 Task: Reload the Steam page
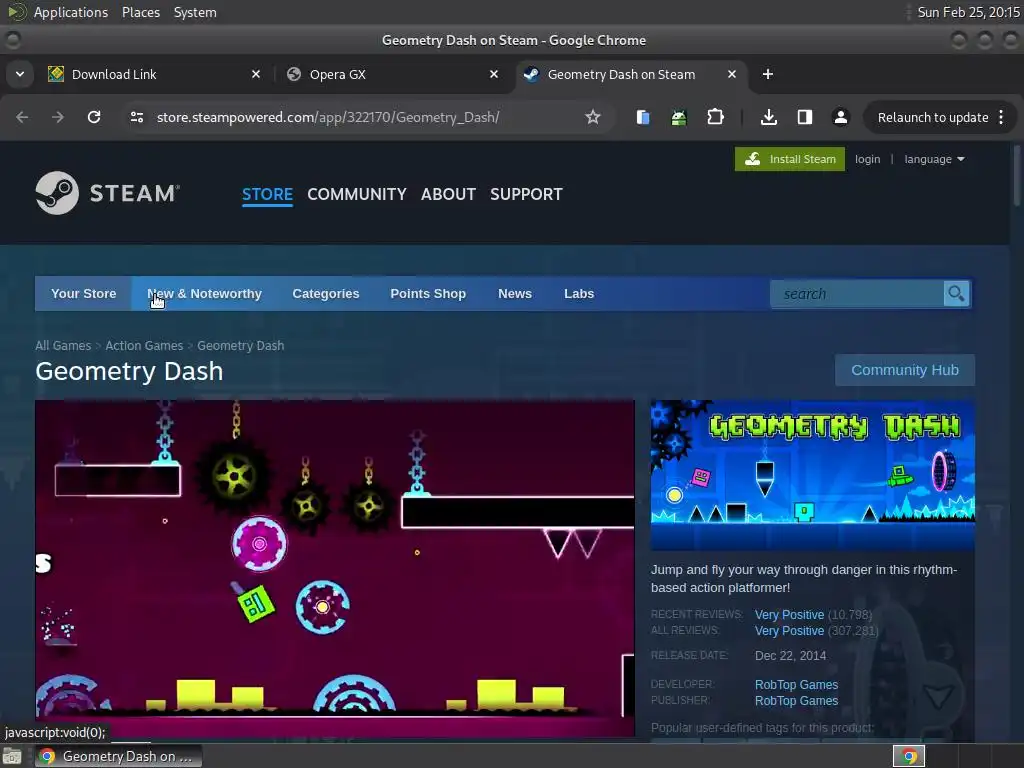point(94,117)
